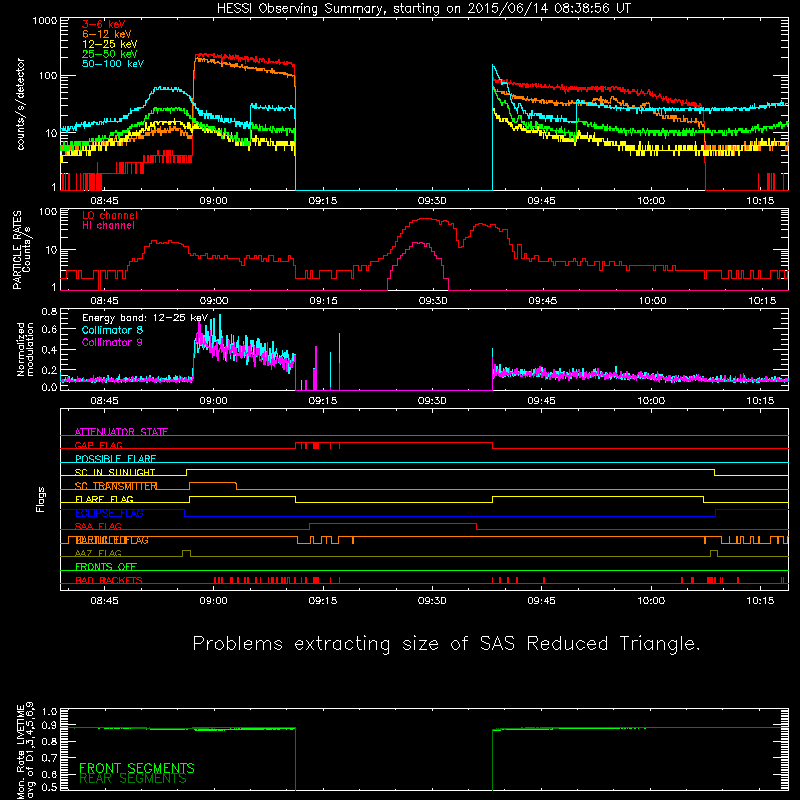Select the orange 6-12 keV legend label

click(x=107, y=34)
